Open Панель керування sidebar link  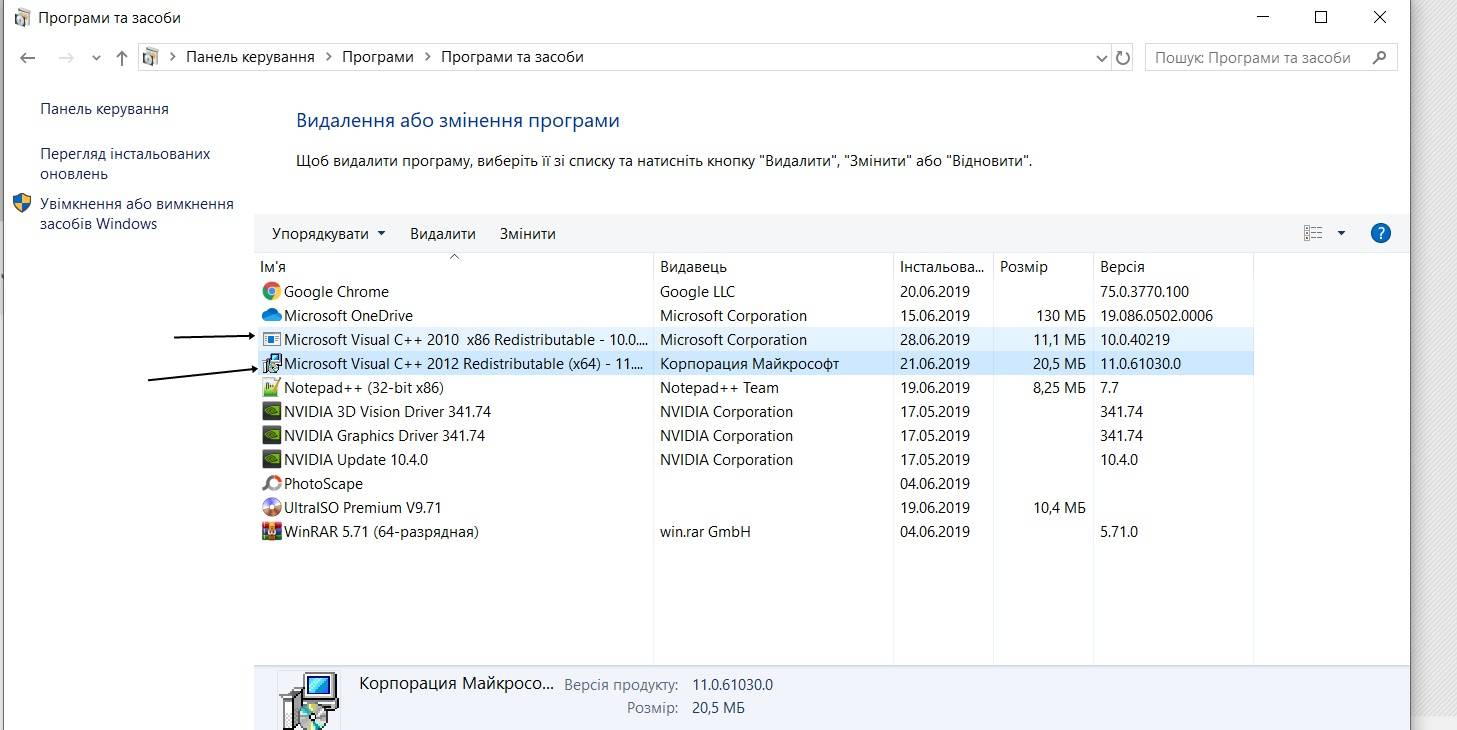(x=104, y=109)
